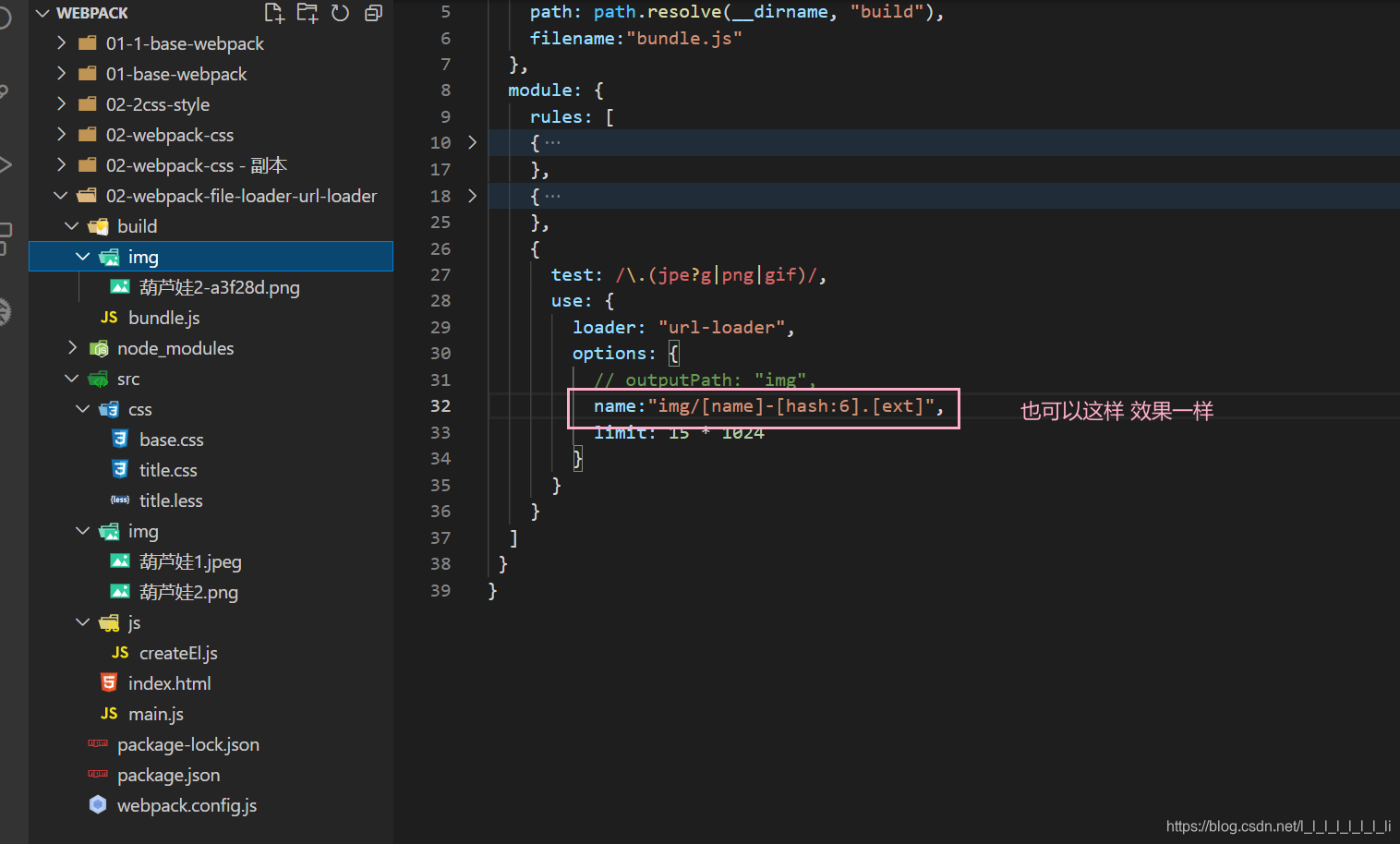1400x844 pixels.
Task: Open base.css from the css folder
Action: coord(172,439)
